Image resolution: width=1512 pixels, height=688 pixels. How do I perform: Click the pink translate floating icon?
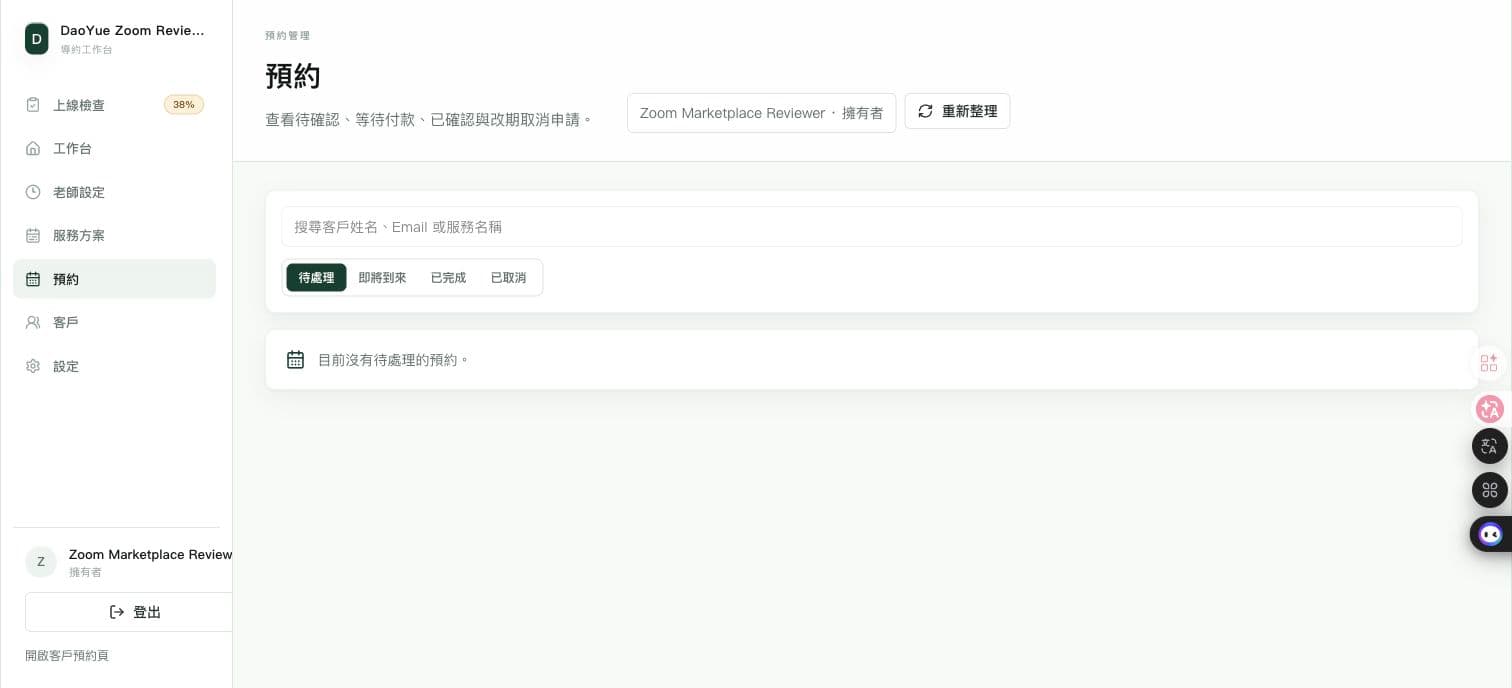1490,408
